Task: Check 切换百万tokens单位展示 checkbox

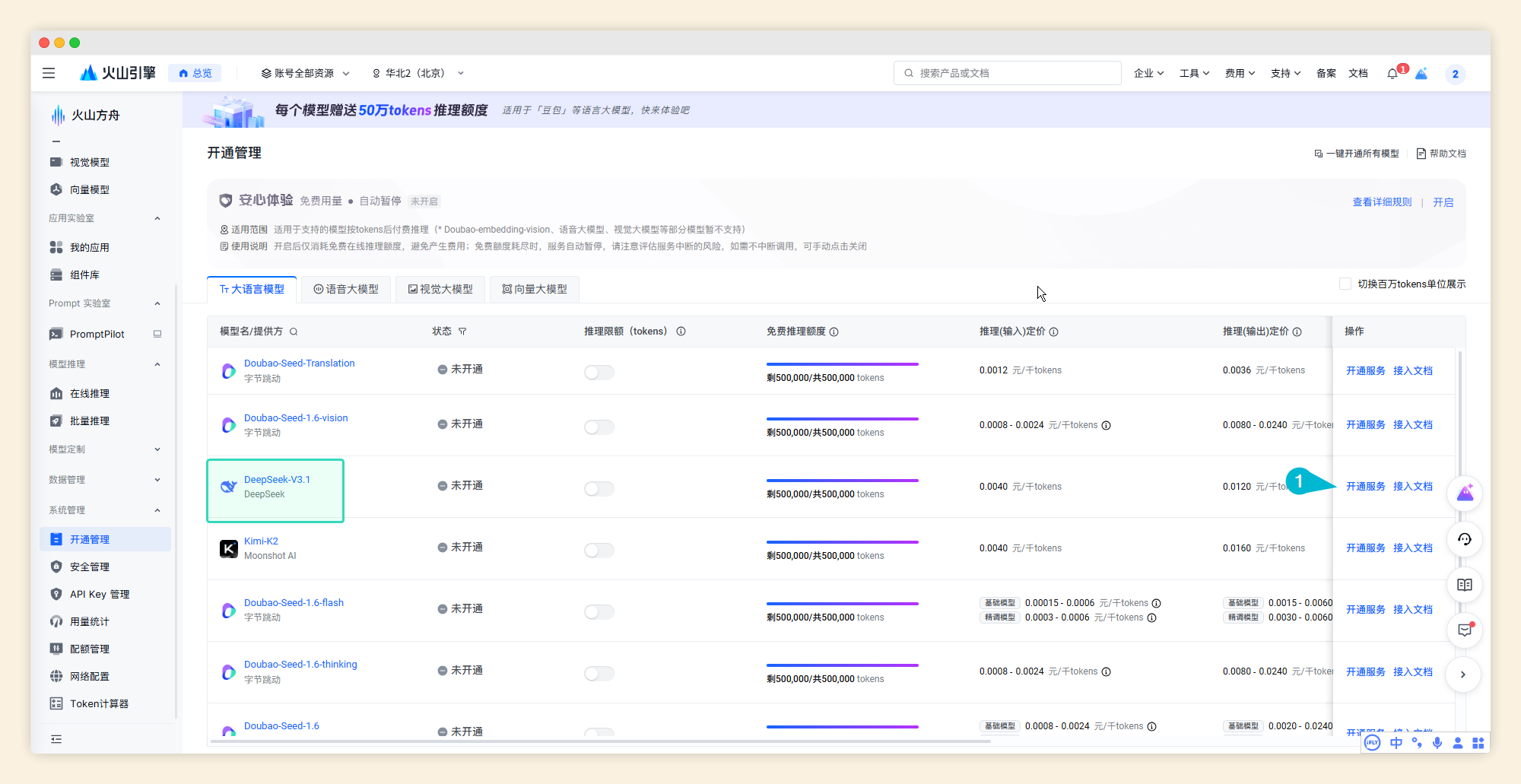Action: (1345, 284)
